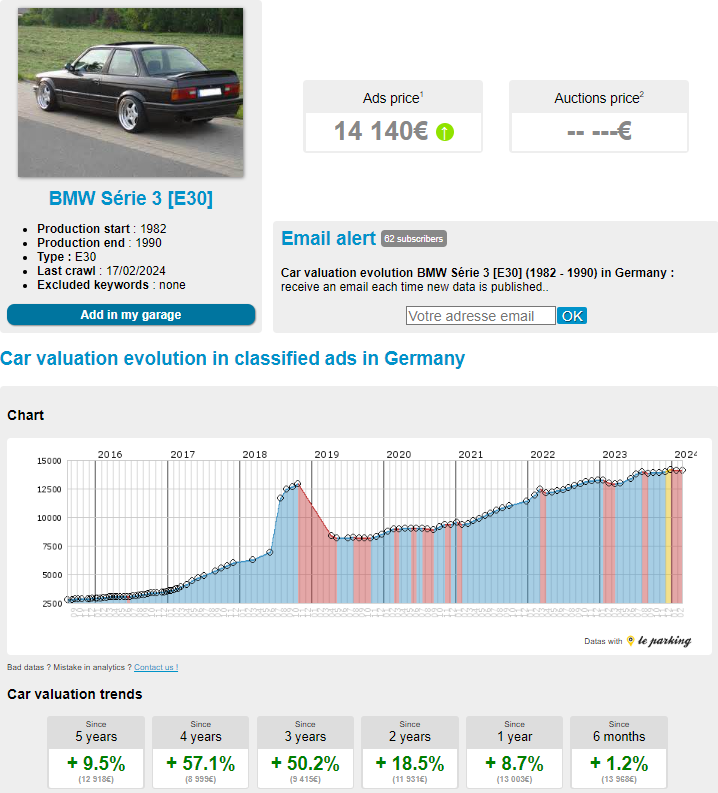Focus the Votre adresse email field
This screenshot has height=793, width=718.
coord(480,316)
